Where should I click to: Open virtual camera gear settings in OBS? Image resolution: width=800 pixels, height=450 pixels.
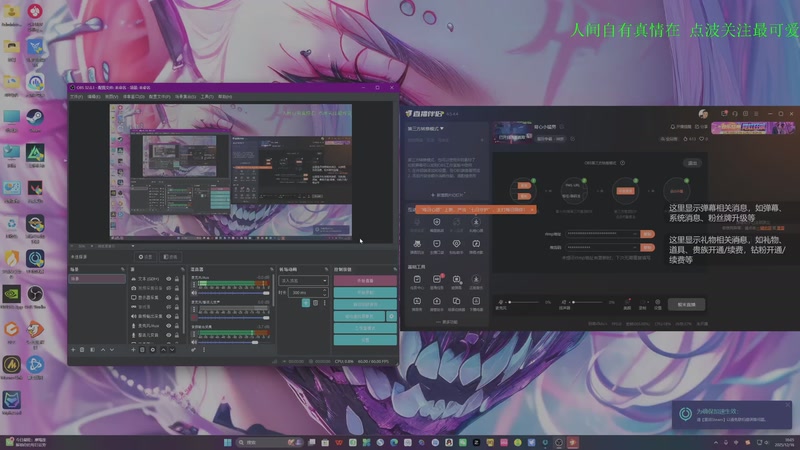391,316
